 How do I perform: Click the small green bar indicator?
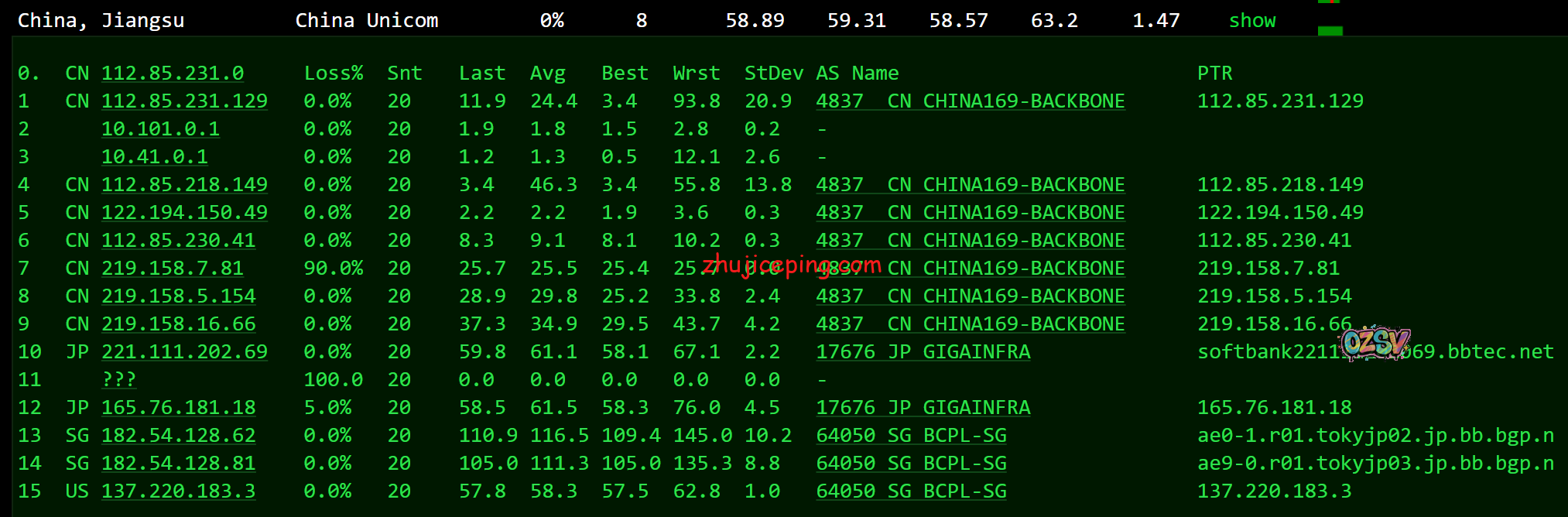click(1330, 31)
